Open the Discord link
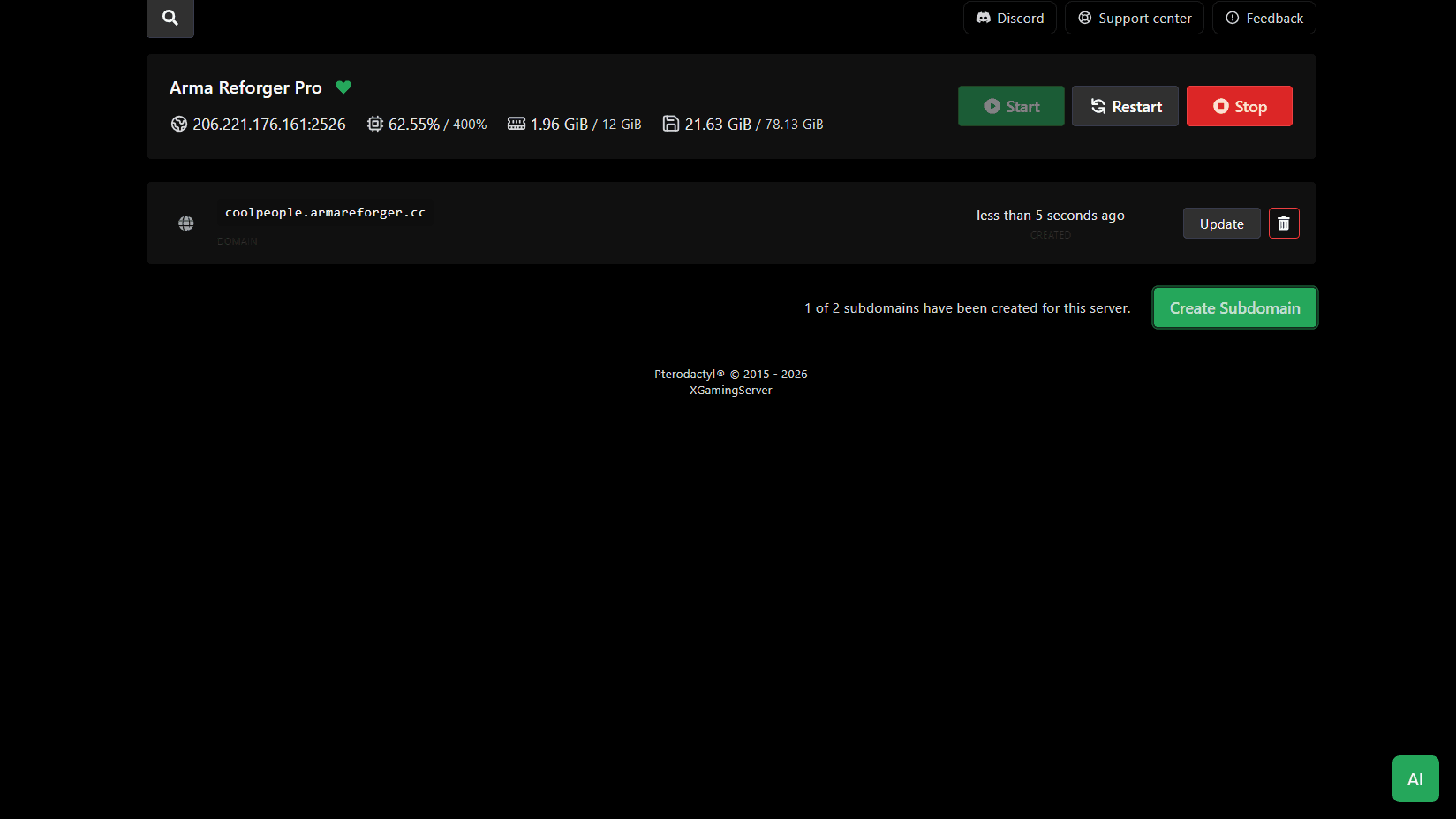The height and width of the screenshot is (819, 1456). coord(1010,18)
